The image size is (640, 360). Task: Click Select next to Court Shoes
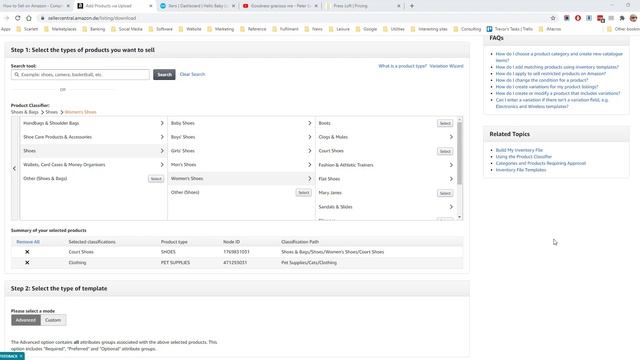click(x=445, y=151)
